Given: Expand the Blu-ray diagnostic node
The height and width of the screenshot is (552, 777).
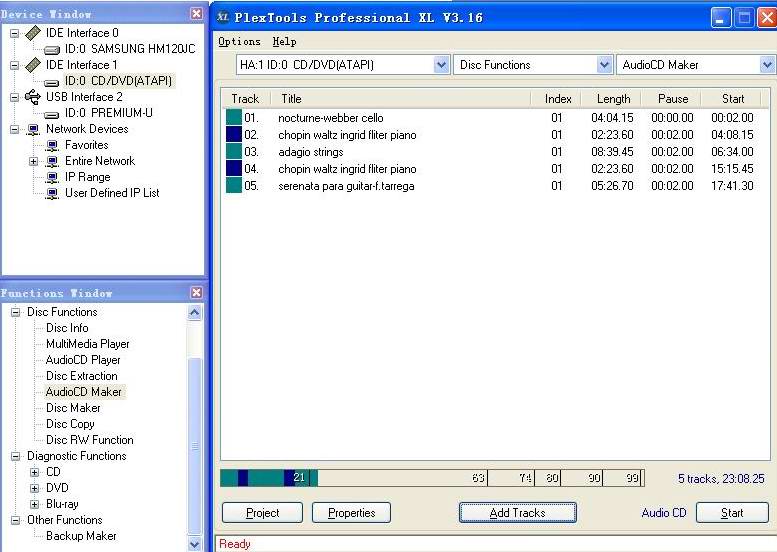Looking at the screenshot, I should (34, 504).
